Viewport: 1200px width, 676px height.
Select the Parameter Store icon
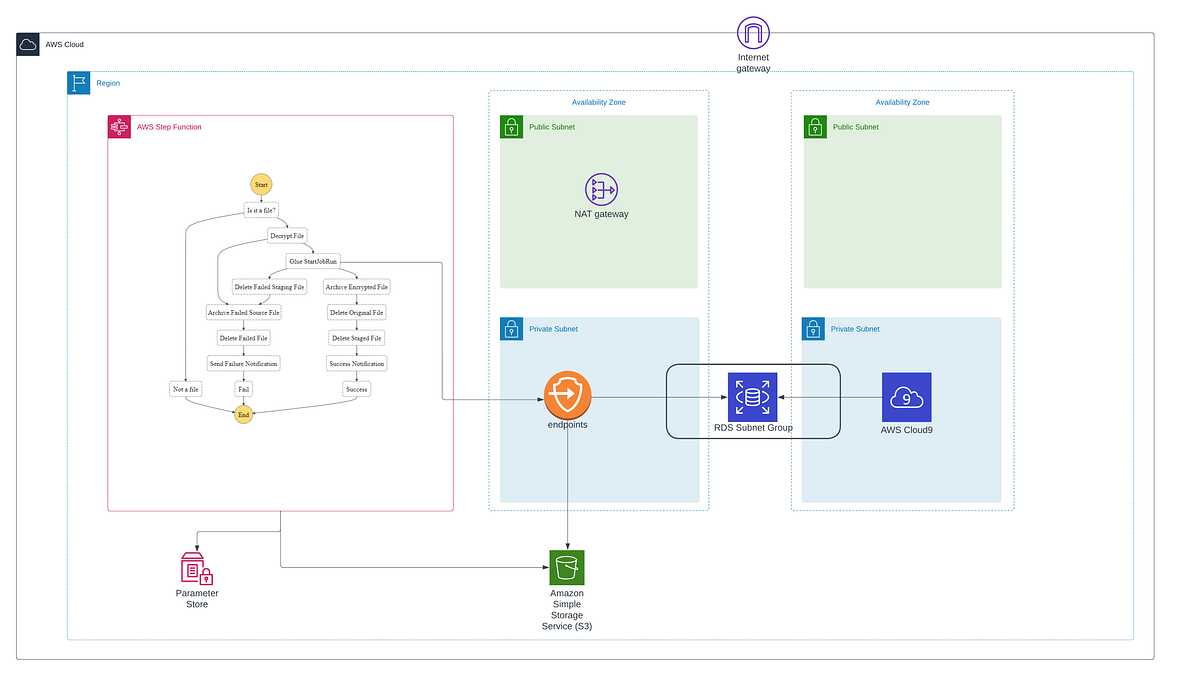(x=196, y=570)
